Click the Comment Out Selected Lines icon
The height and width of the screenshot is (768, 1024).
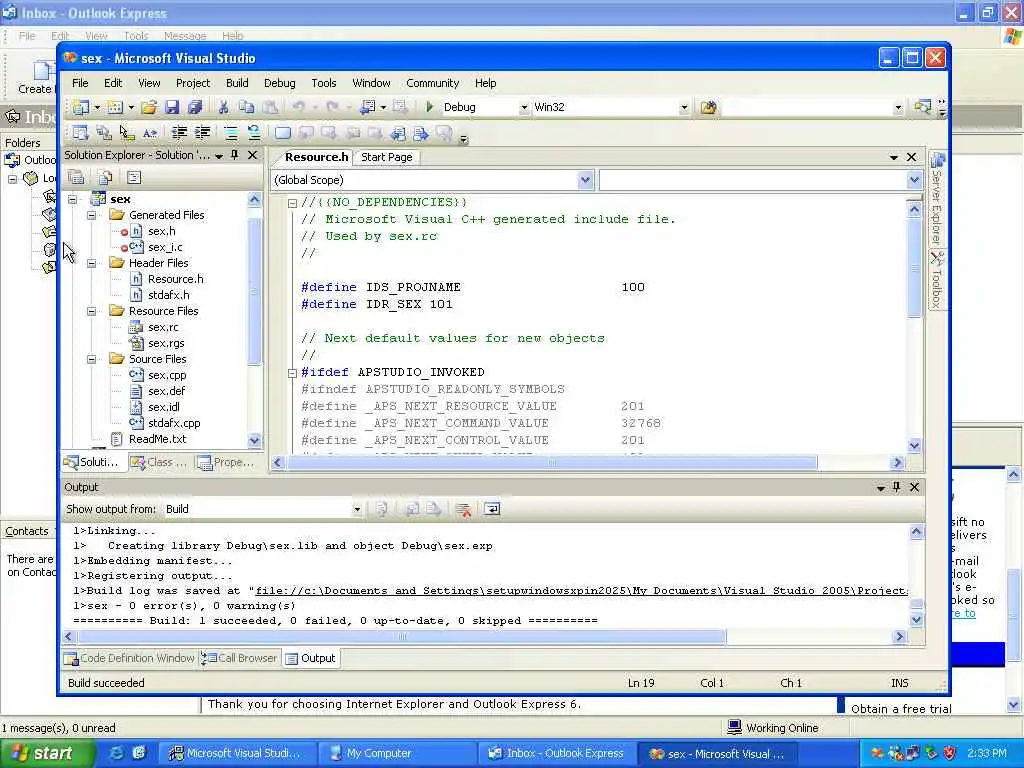pyautogui.click(x=231, y=133)
